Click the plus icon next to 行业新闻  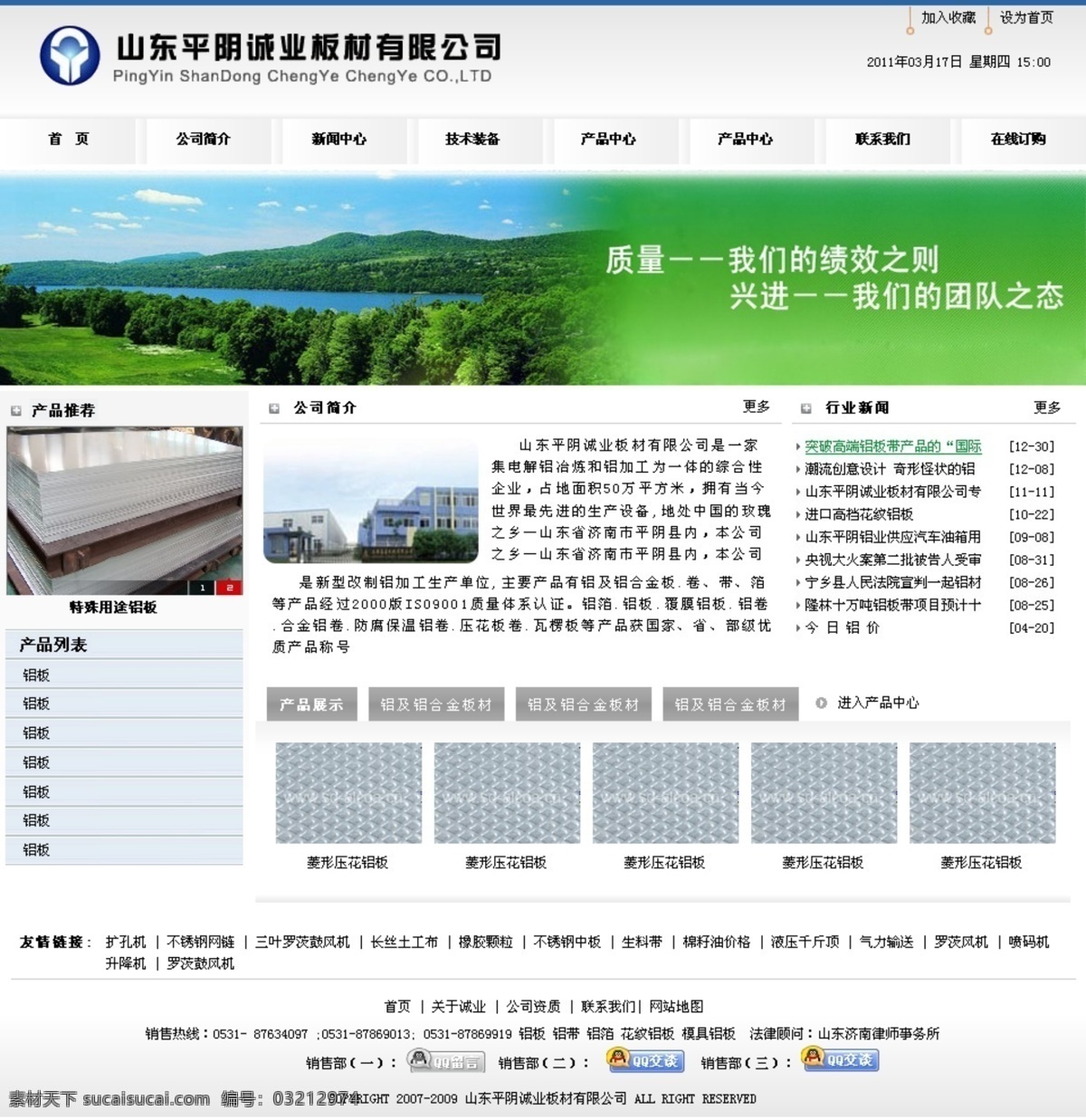[x=805, y=408]
